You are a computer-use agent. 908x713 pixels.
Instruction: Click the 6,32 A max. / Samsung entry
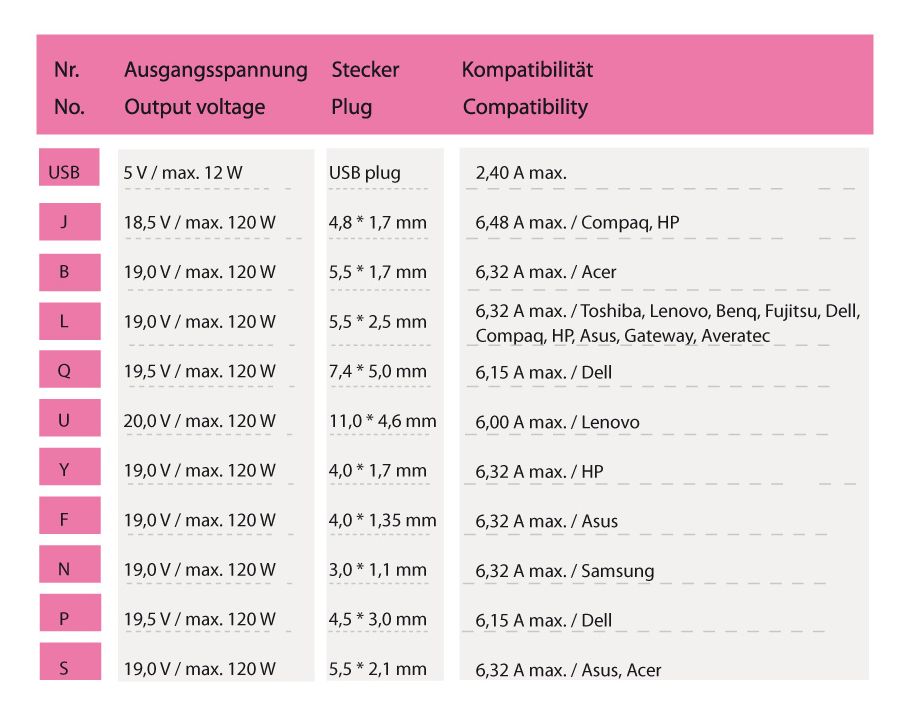tap(565, 571)
